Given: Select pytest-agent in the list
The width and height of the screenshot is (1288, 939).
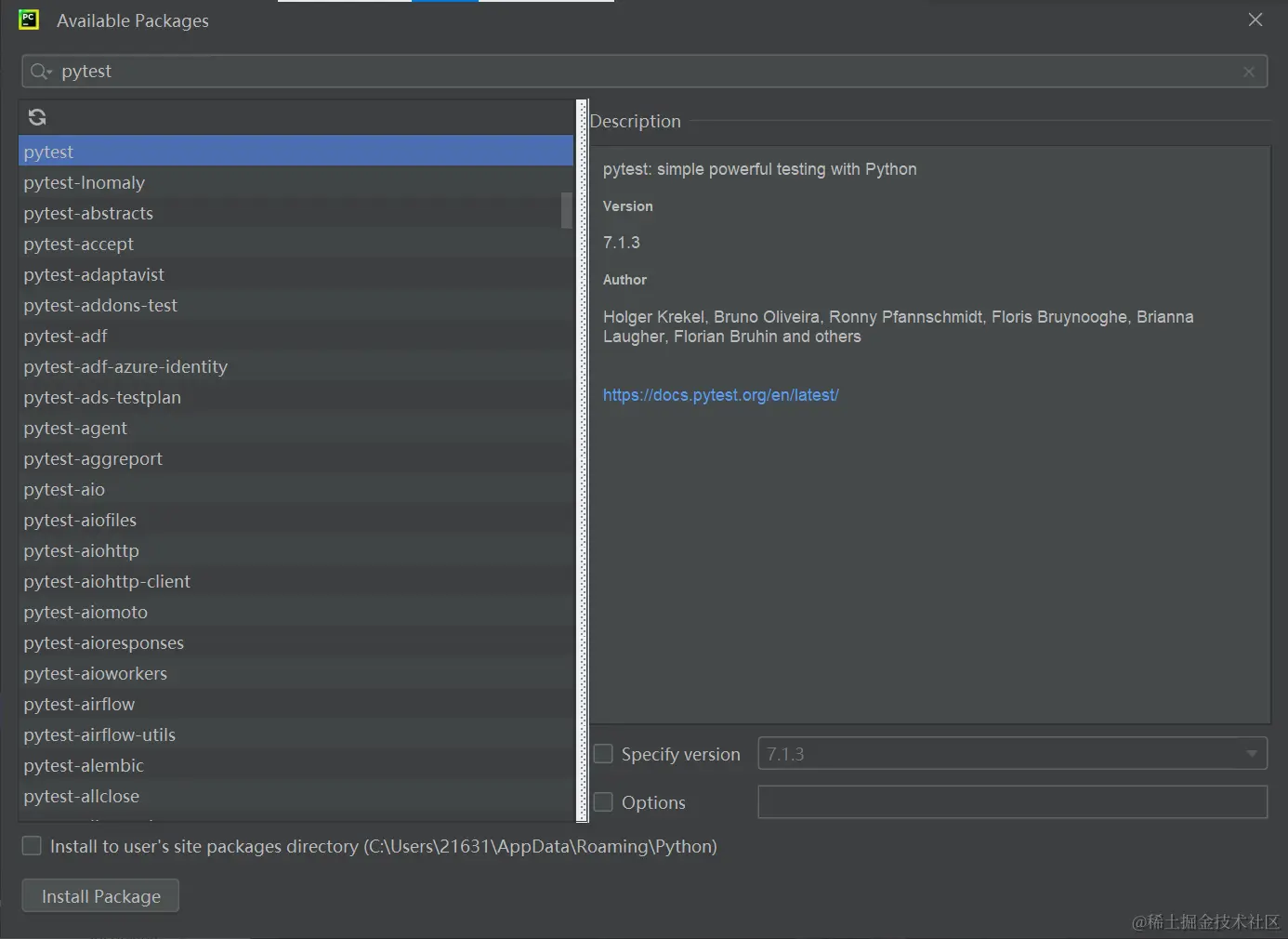Looking at the screenshot, I should [296, 428].
